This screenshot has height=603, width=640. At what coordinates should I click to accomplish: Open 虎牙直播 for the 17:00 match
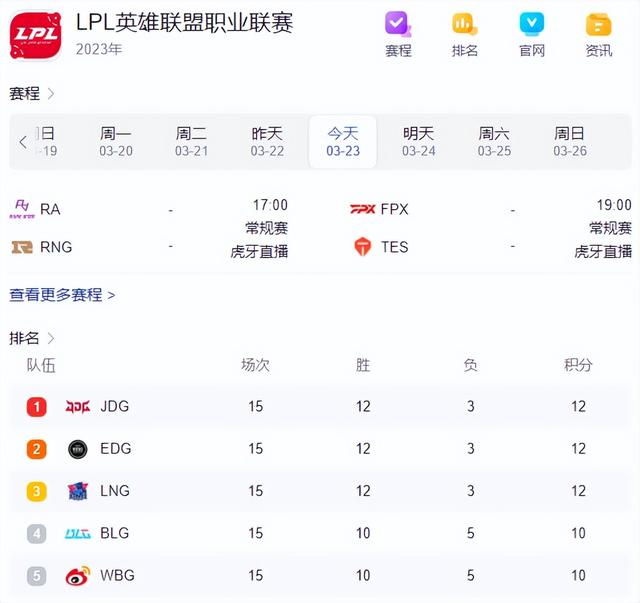click(x=259, y=251)
